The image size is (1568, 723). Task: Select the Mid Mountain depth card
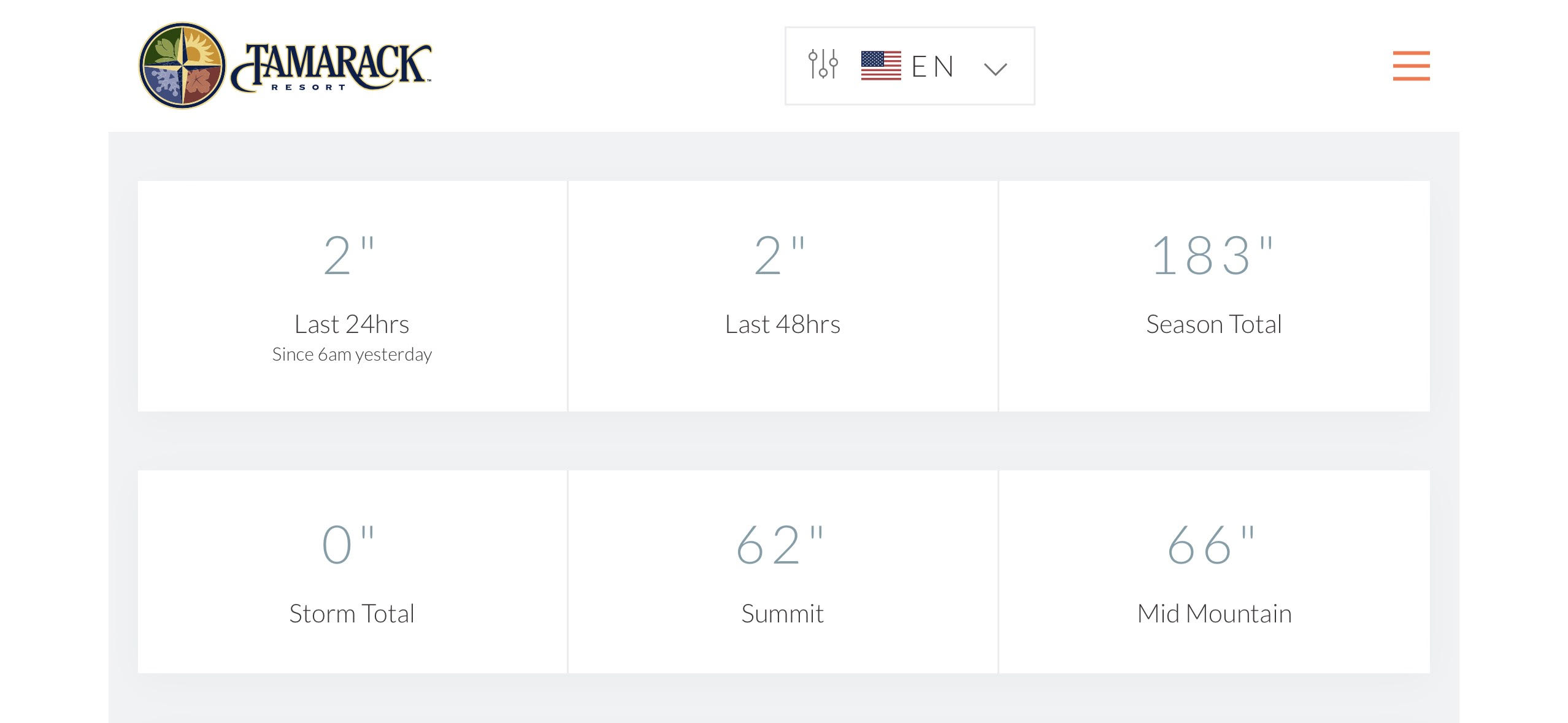pos(1214,572)
